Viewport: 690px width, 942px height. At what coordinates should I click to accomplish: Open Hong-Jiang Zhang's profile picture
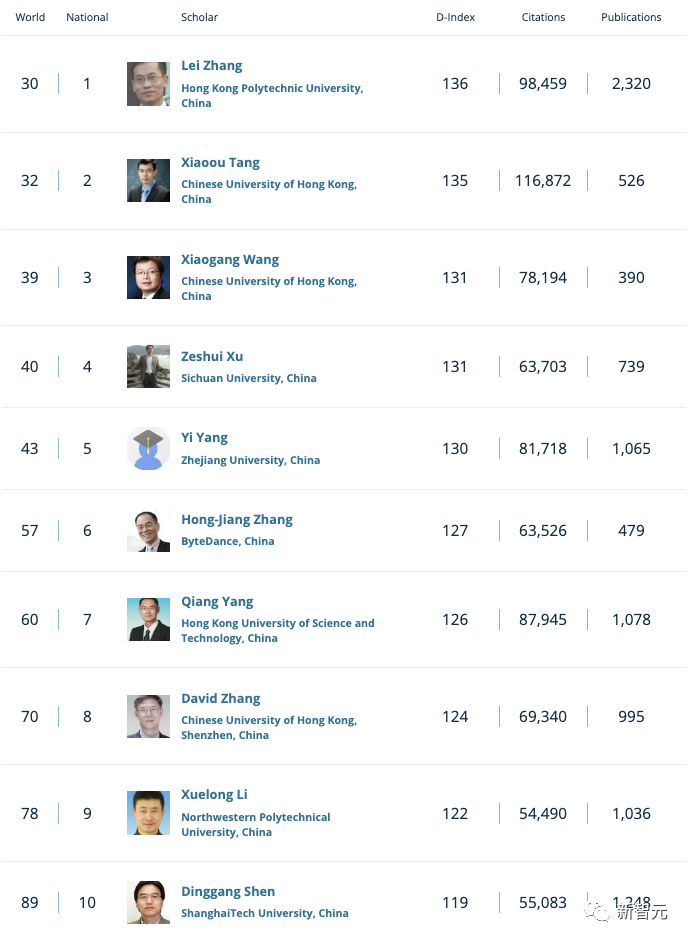tap(148, 531)
